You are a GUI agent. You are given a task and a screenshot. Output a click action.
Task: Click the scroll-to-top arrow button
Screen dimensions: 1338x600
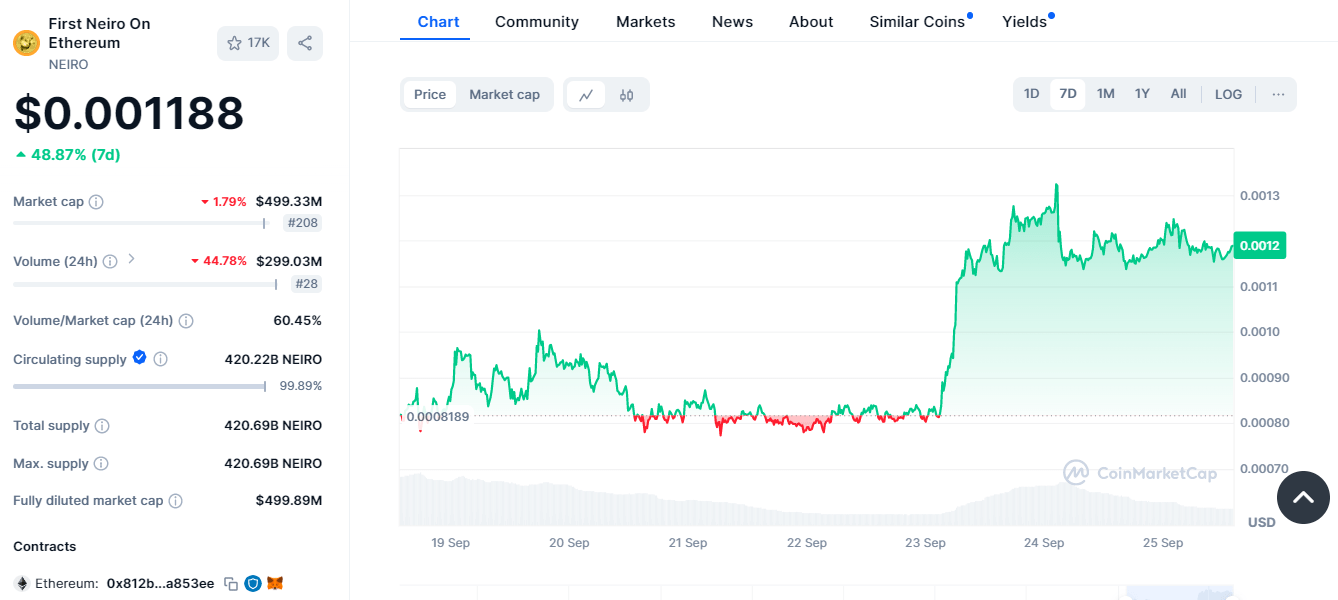(1303, 497)
